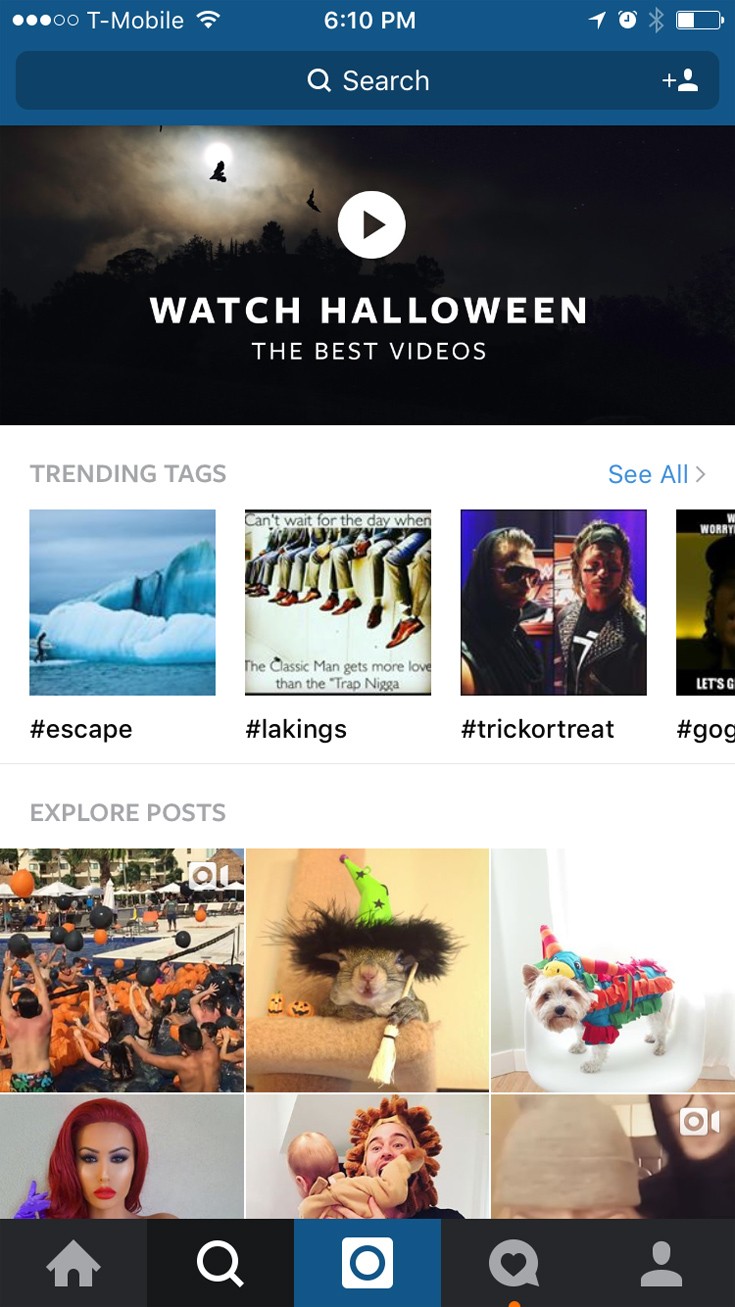Tap the location arrow in status bar
The width and height of the screenshot is (735, 1307).
[x=597, y=20]
